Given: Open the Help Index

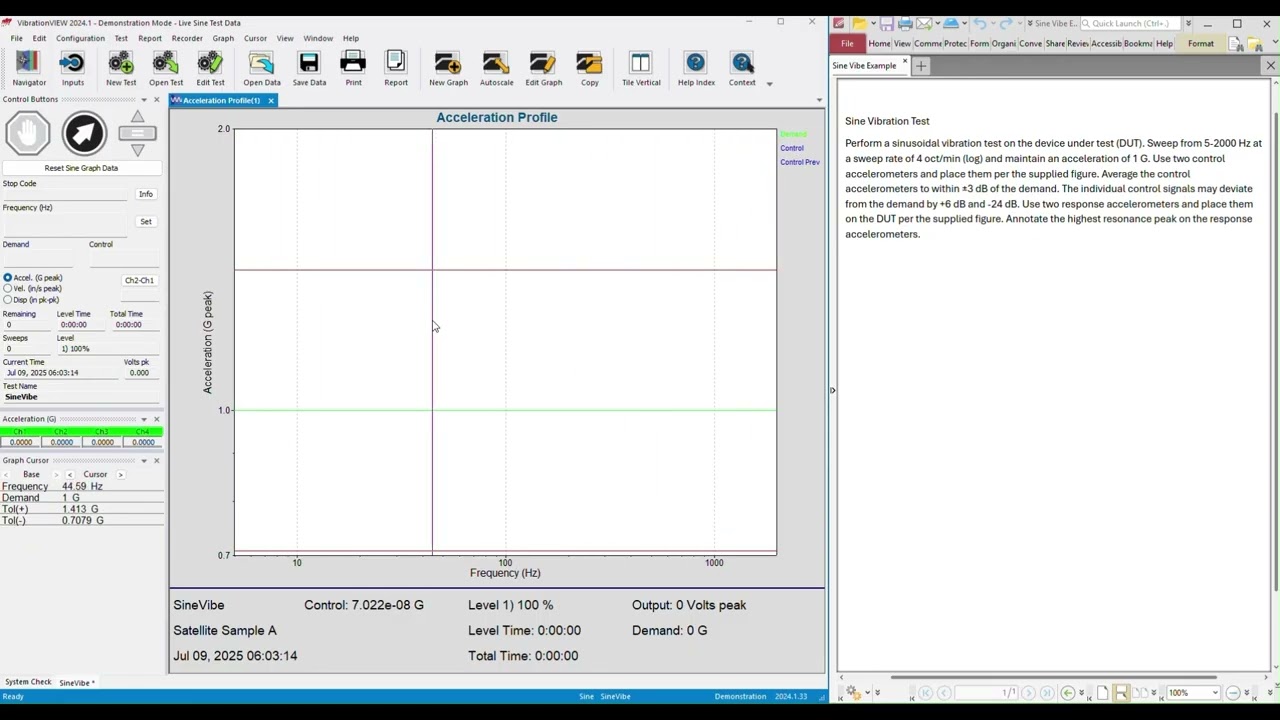Looking at the screenshot, I should pos(695,70).
